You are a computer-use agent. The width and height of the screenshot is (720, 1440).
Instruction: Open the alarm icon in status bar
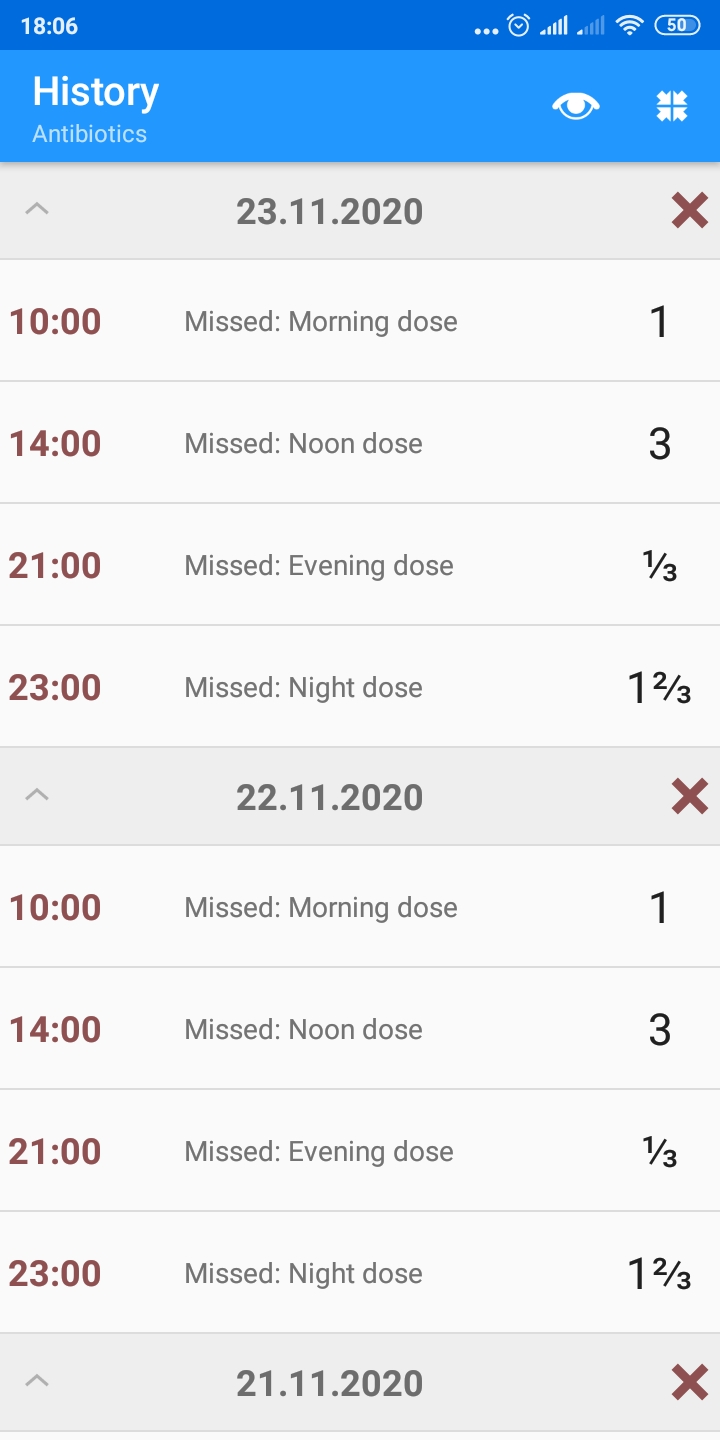pyautogui.click(x=519, y=26)
